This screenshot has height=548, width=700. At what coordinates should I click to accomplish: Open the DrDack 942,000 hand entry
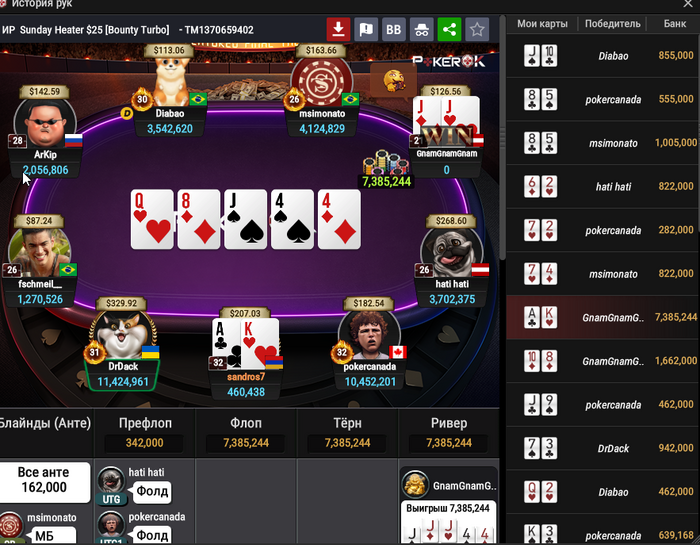pyautogui.click(x=603, y=448)
